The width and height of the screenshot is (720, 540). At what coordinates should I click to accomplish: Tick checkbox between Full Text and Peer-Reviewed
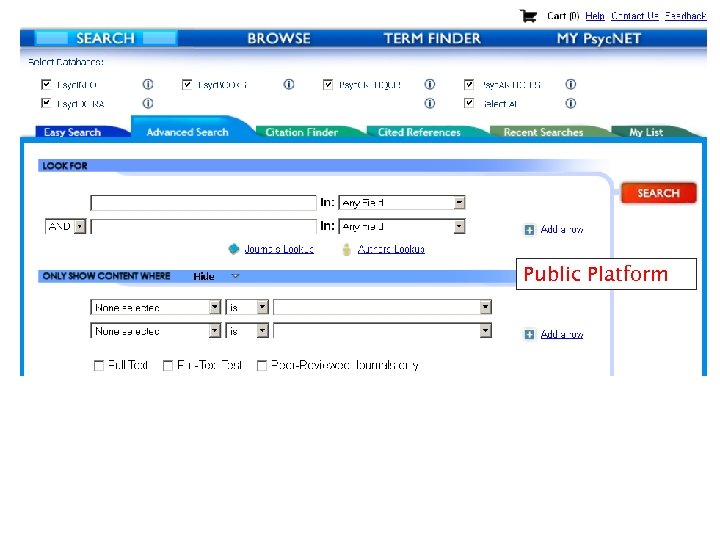click(168, 366)
